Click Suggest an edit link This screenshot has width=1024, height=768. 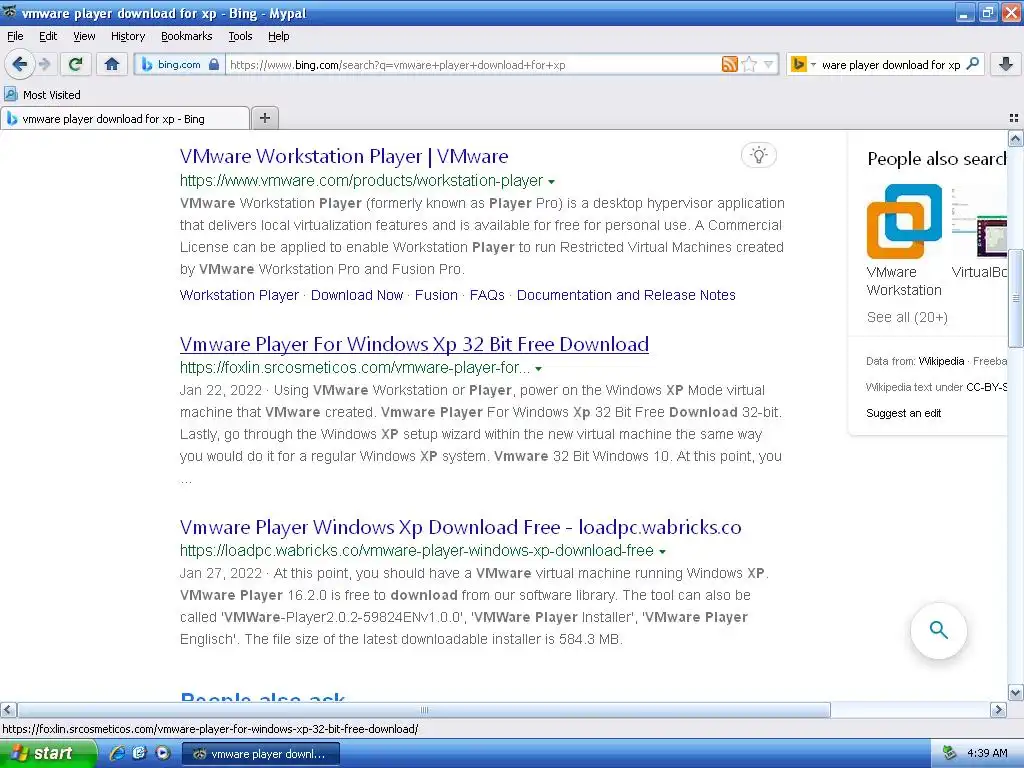click(903, 413)
